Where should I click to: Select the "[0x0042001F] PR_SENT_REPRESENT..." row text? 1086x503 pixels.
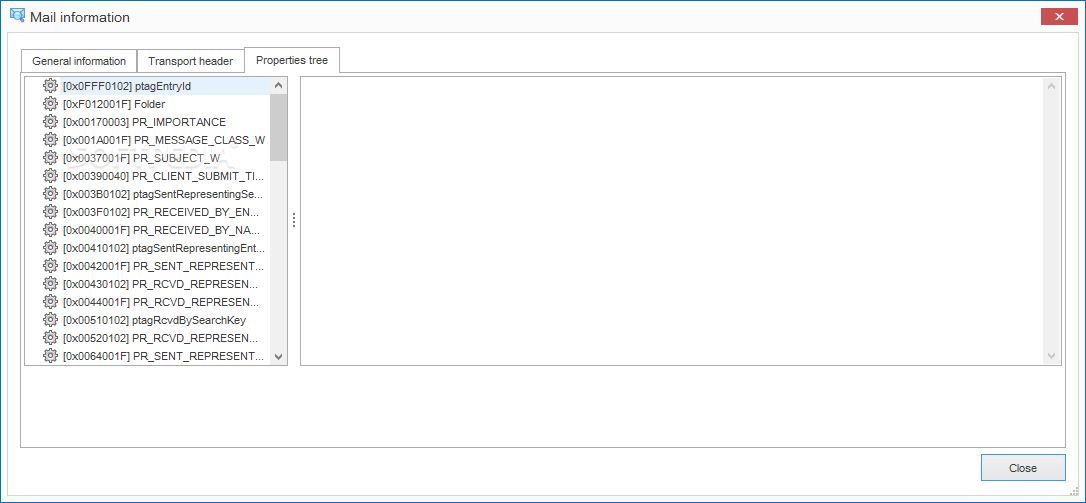163,266
